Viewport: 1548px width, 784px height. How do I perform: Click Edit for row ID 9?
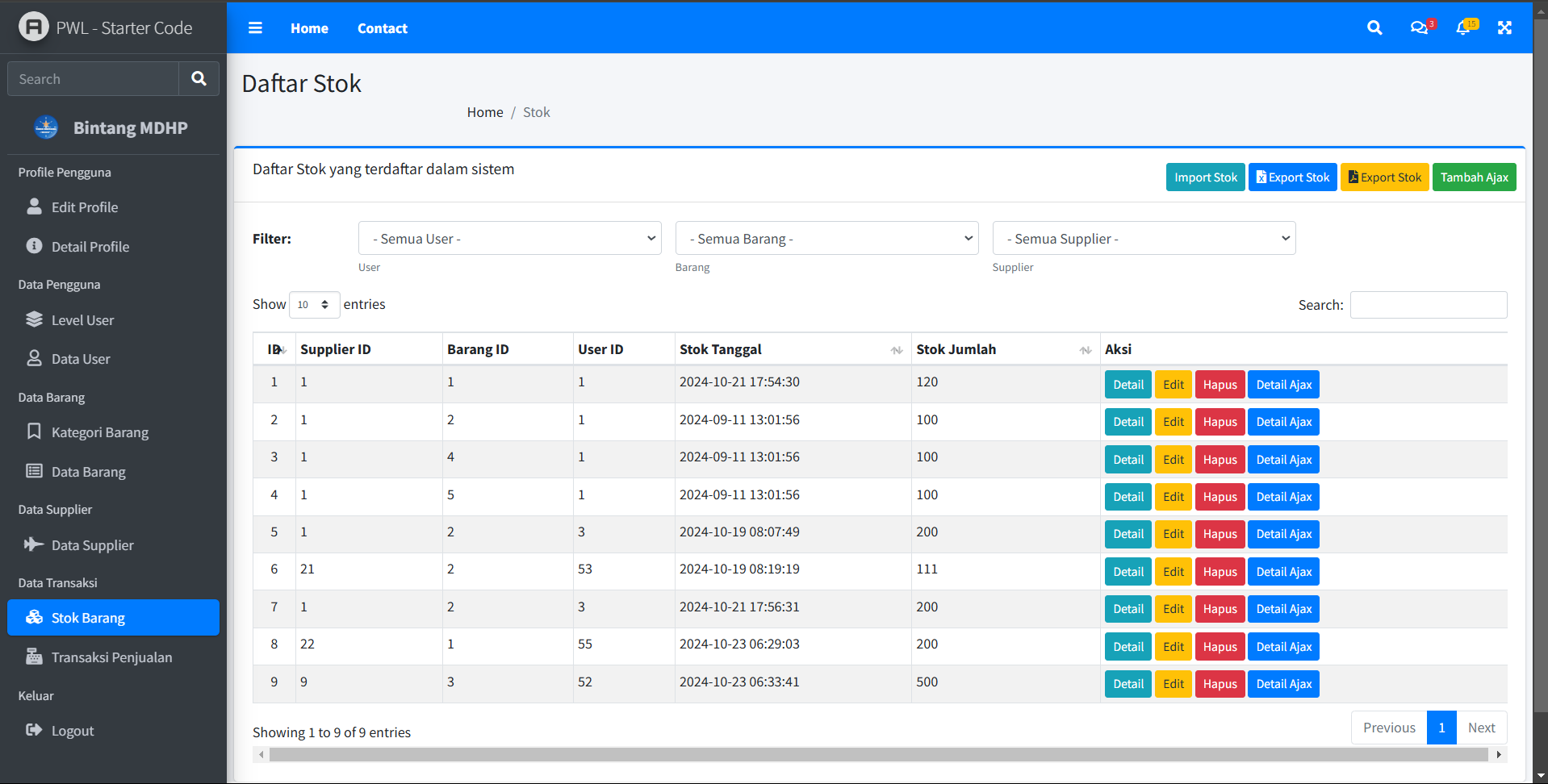tap(1174, 684)
